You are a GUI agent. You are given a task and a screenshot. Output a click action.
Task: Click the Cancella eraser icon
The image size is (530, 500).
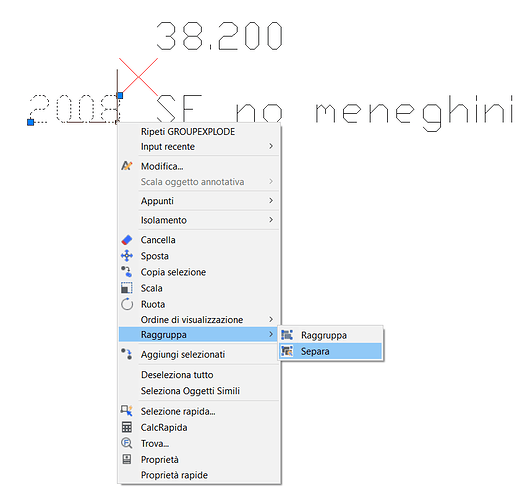[x=127, y=240]
